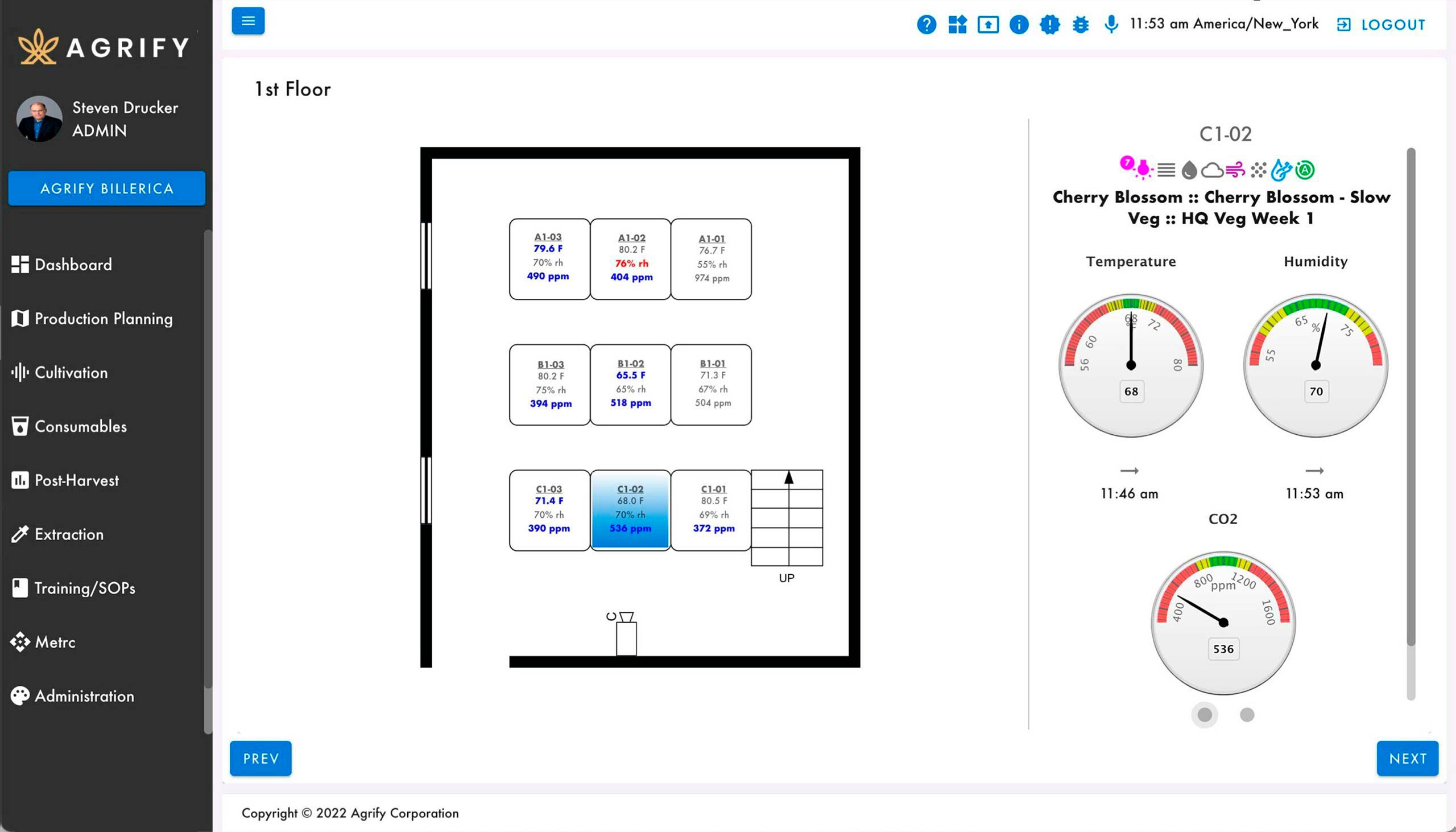This screenshot has width=1456, height=832.
Task: Click the '11:53 am America/New_York' clock text
Action: (1224, 23)
